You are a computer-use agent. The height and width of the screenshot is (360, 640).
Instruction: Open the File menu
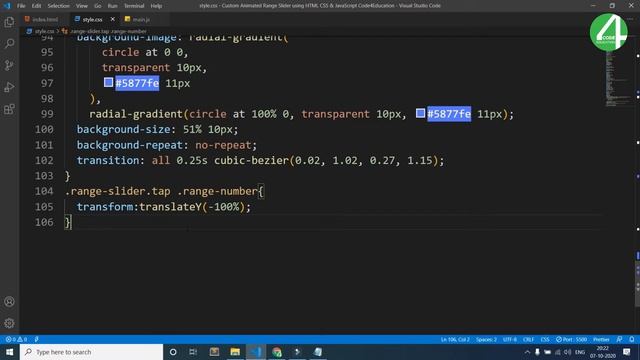(21, 6)
